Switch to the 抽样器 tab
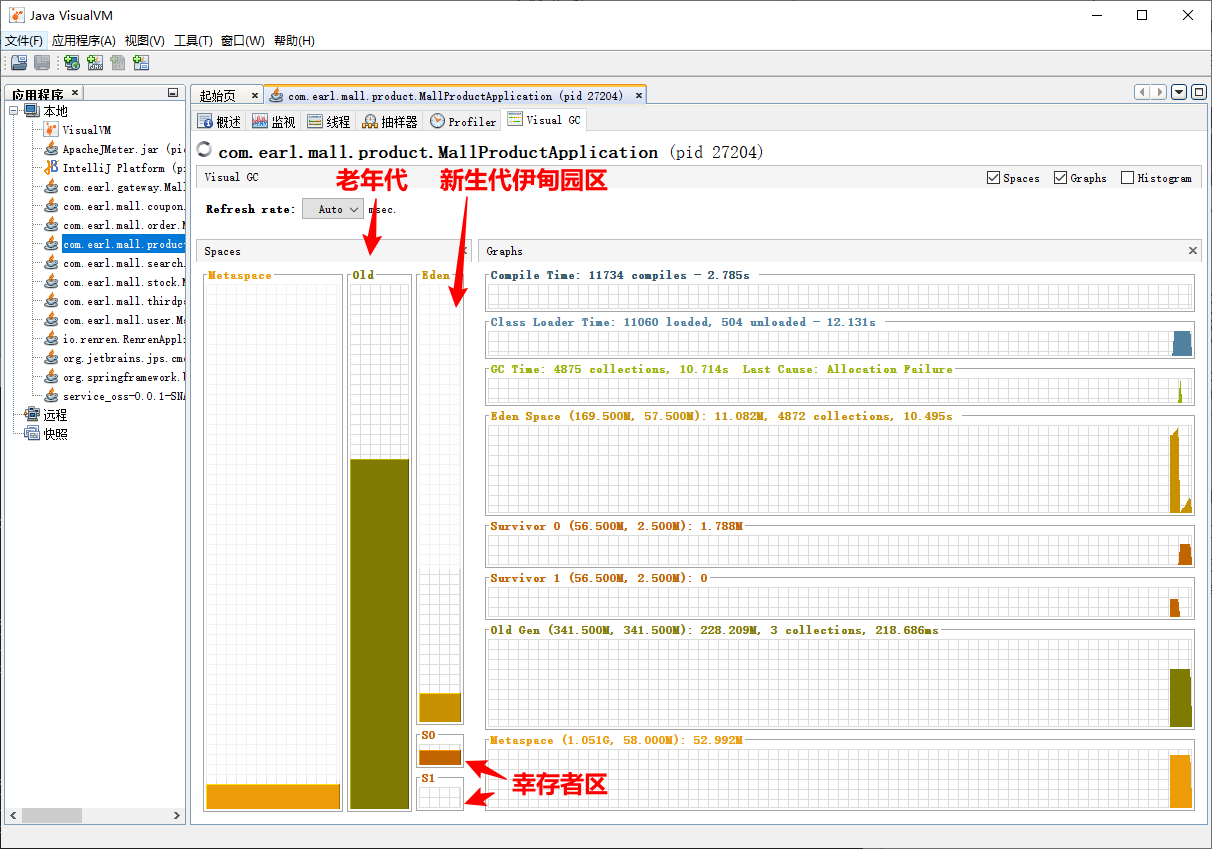This screenshot has width=1212, height=849. tap(389, 121)
